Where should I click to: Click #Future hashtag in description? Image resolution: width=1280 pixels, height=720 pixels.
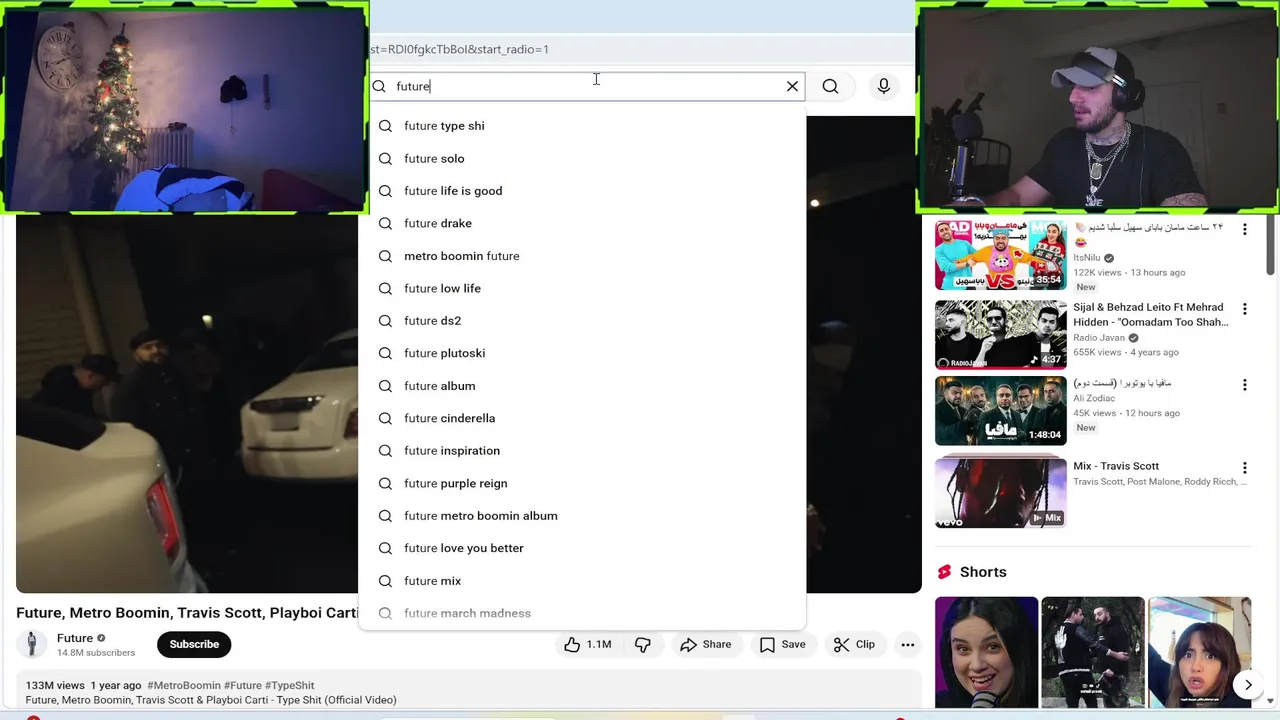pos(243,686)
